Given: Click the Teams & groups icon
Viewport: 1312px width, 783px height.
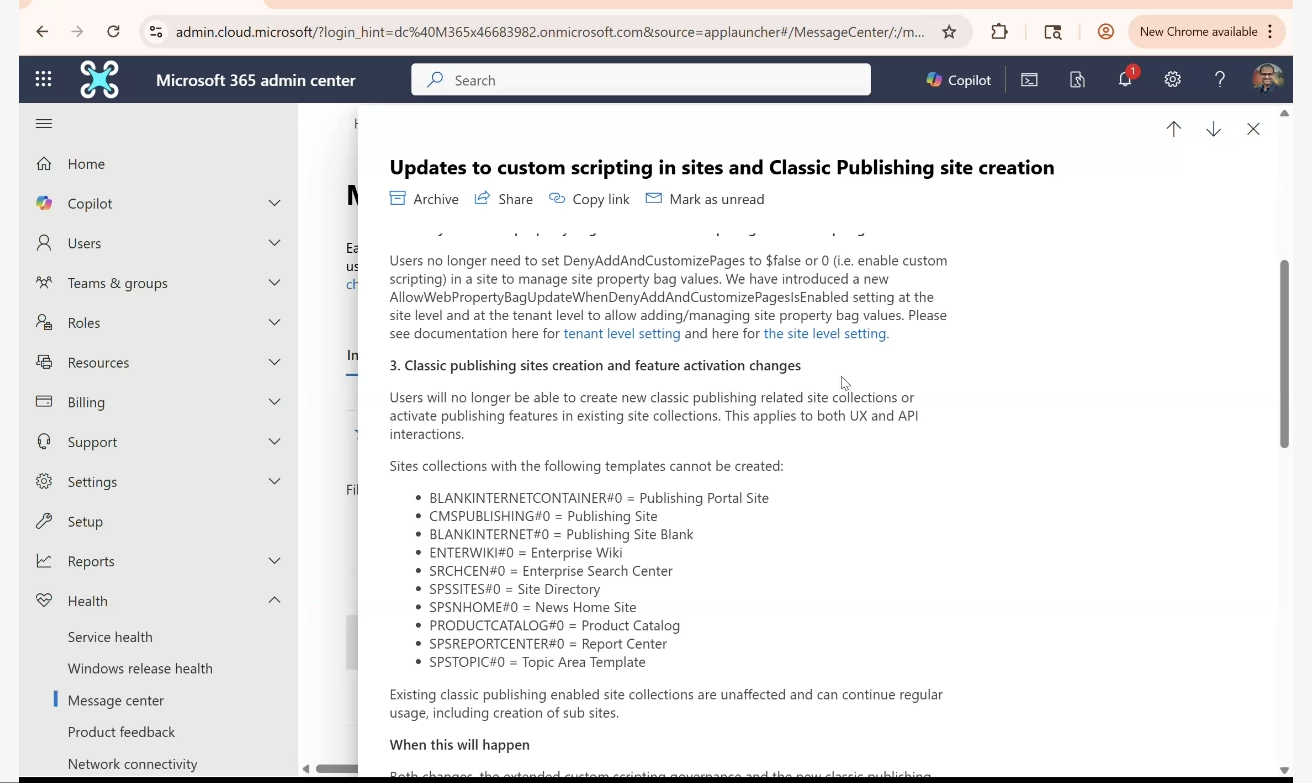Looking at the screenshot, I should [x=44, y=283].
